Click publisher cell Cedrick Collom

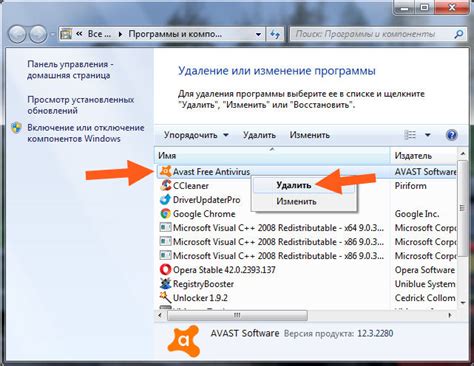pos(425,298)
